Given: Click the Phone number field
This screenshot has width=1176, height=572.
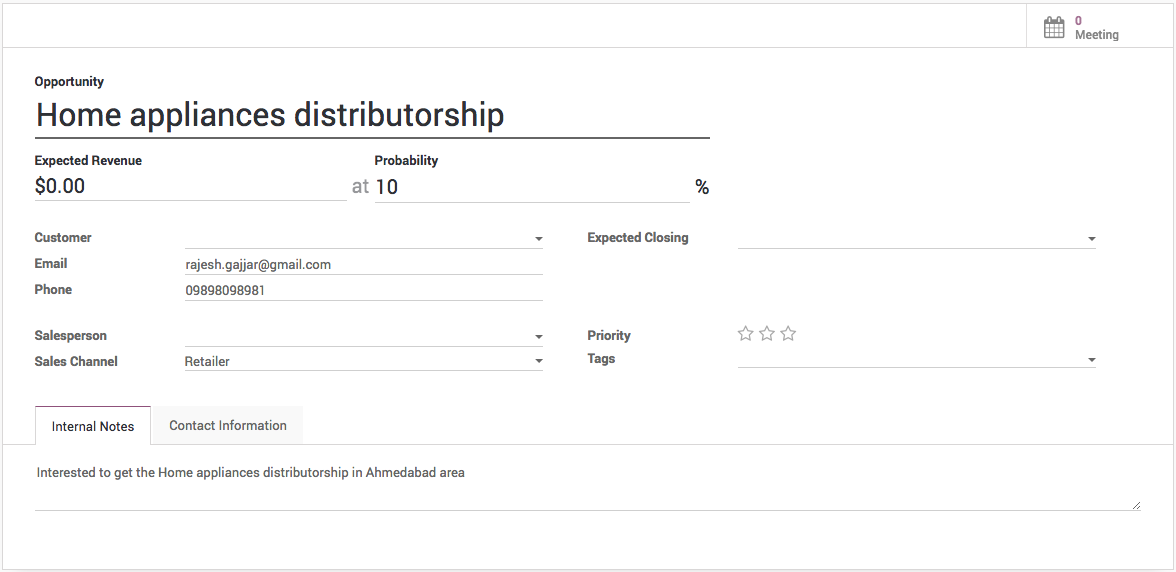Looking at the screenshot, I should pyautogui.click(x=363, y=291).
